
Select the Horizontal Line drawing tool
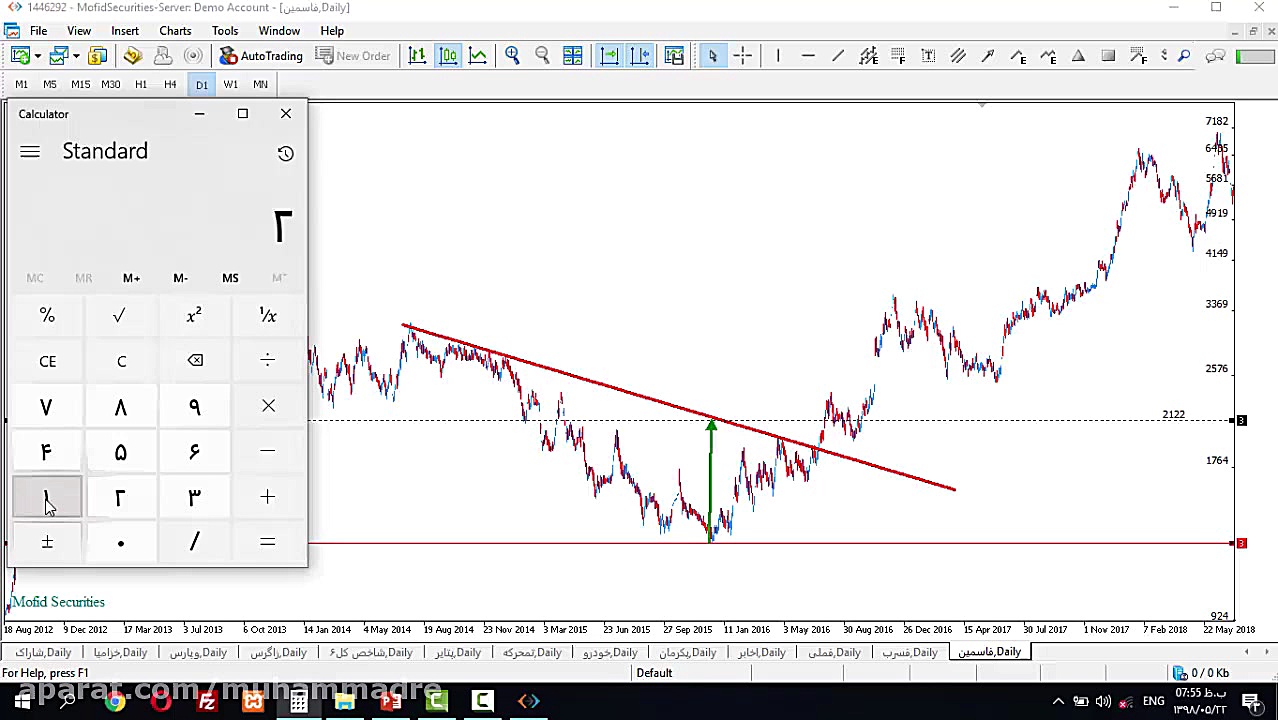808,56
